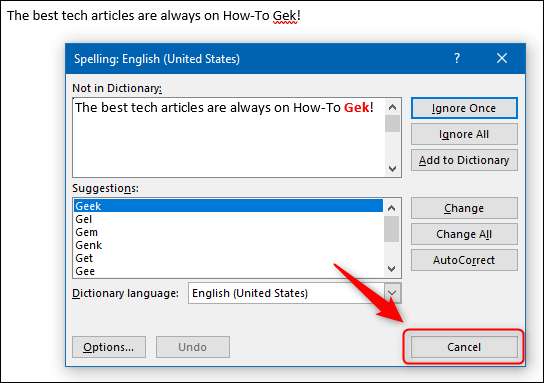Close the Spelling dialog with the X
Screen dimensions: 544x383
point(502,58)
